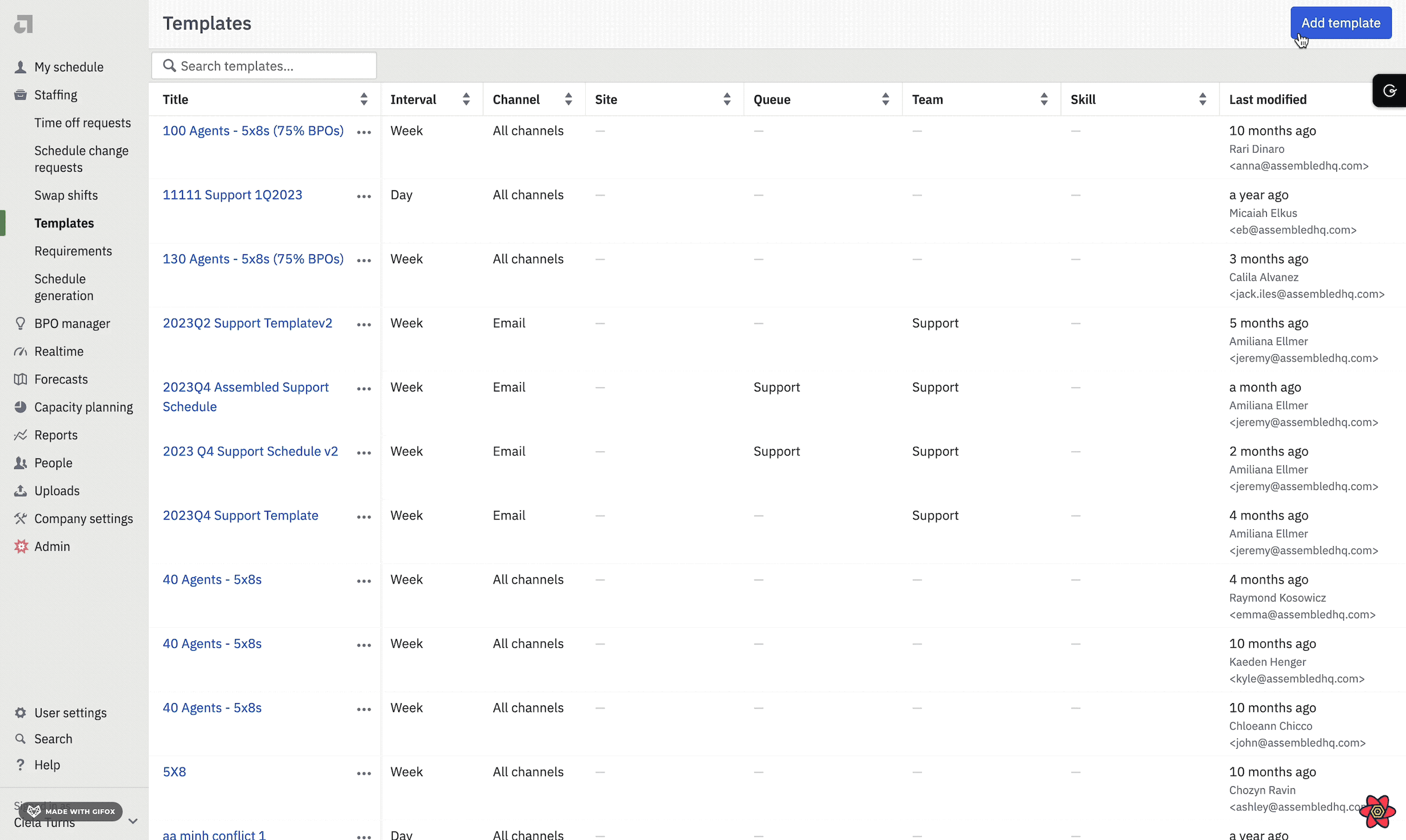The width and height of the screenshot is (1406, 840).
Task: Sort table by Site column
Action: pyautogui.click(x=727, y=99)
